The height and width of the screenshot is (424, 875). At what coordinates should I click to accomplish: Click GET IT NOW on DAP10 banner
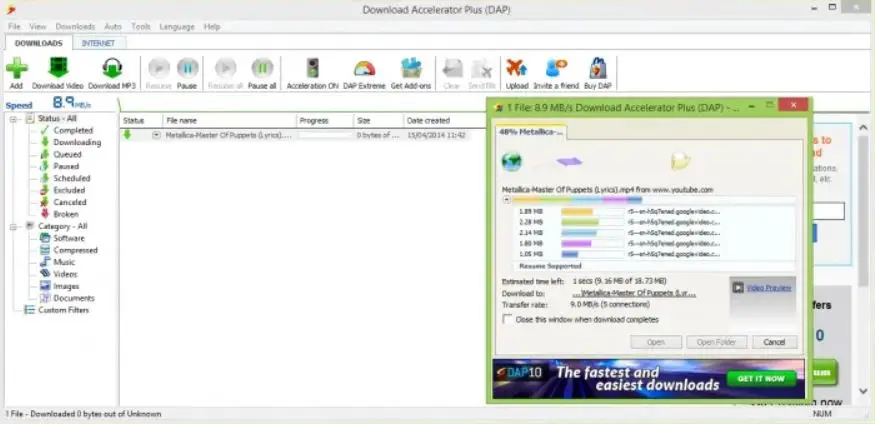coord(761,378)
